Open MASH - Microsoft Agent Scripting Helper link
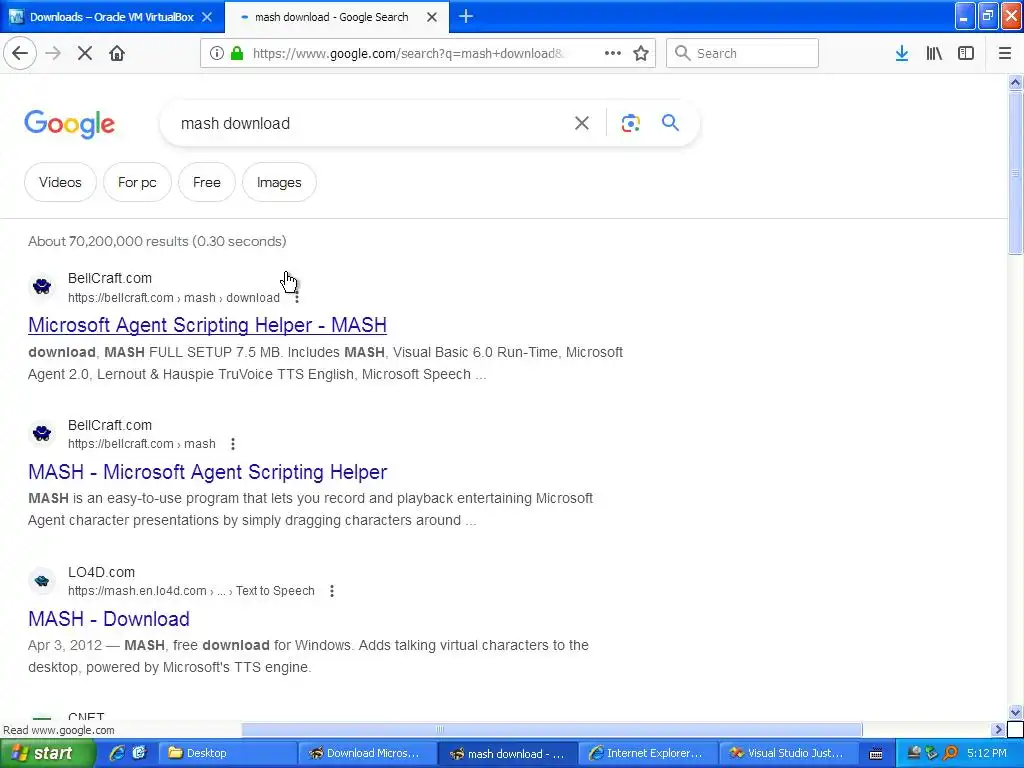Screen dimensions: 1024x768 pyautogui.click(x=208, y=472)
